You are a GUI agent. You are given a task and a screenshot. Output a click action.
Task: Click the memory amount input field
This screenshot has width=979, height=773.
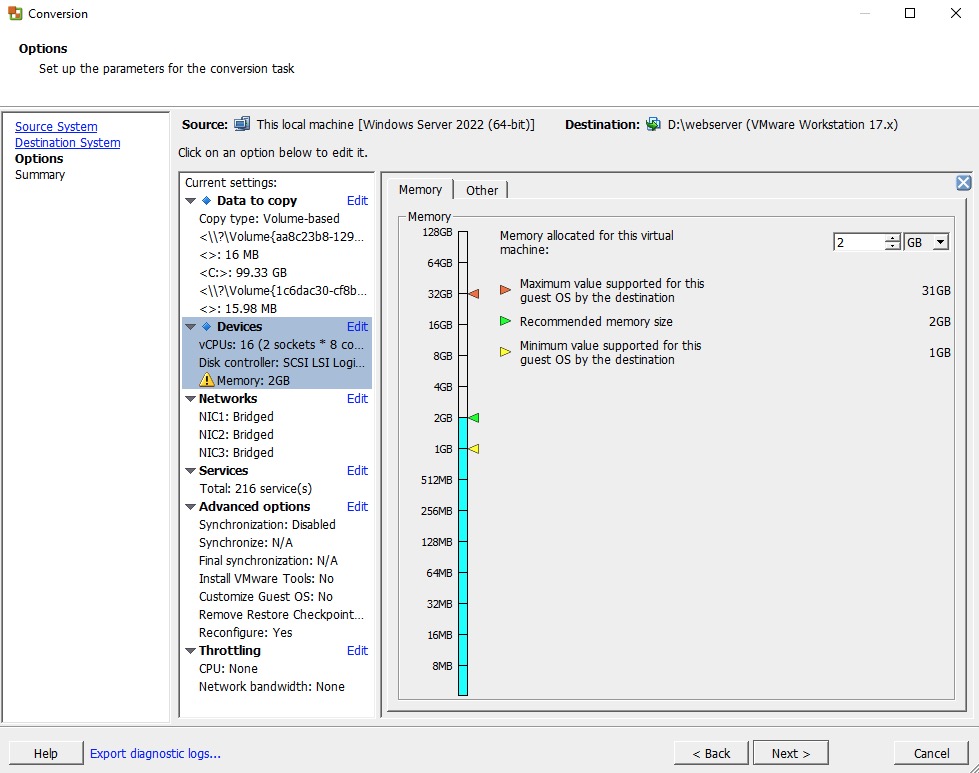point(859,242)
